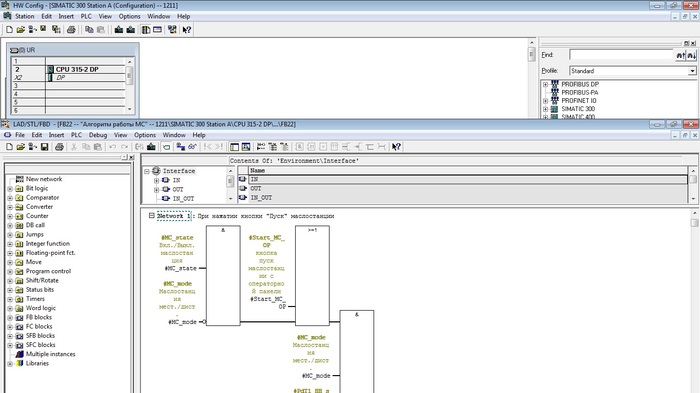Select Word logic folder

tap(40, 308)
